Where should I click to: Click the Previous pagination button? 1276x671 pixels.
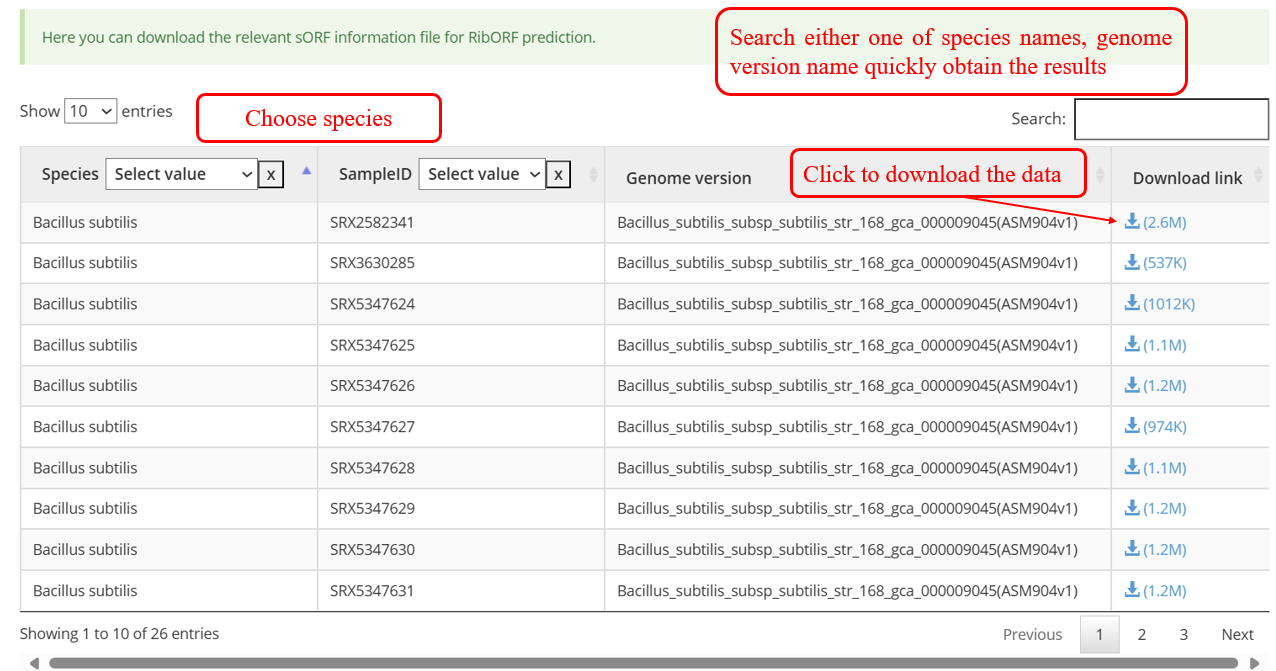pos(1032,634)
